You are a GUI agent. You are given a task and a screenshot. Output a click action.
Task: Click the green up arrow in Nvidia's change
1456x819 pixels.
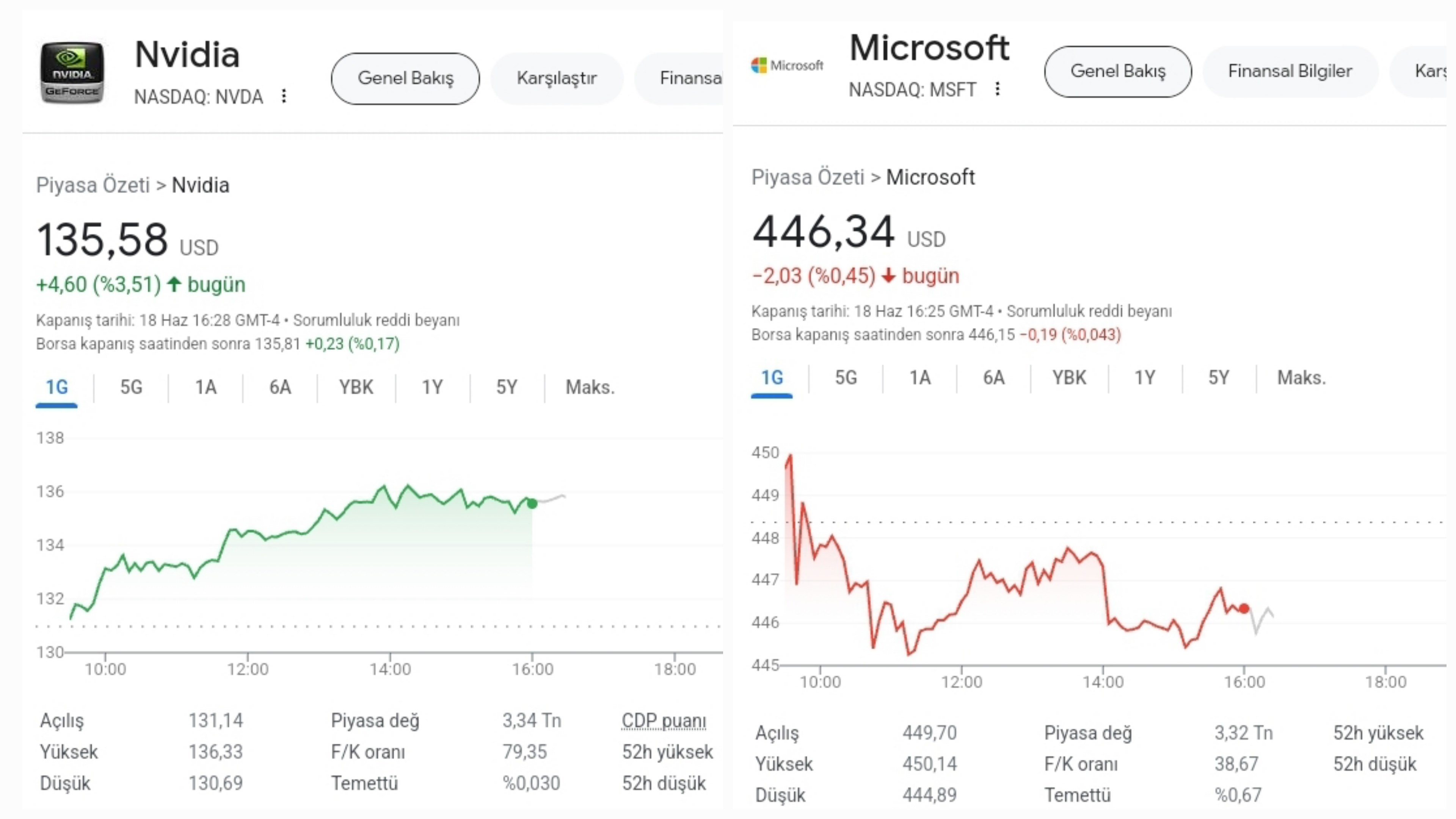click(x=175, y=284)
